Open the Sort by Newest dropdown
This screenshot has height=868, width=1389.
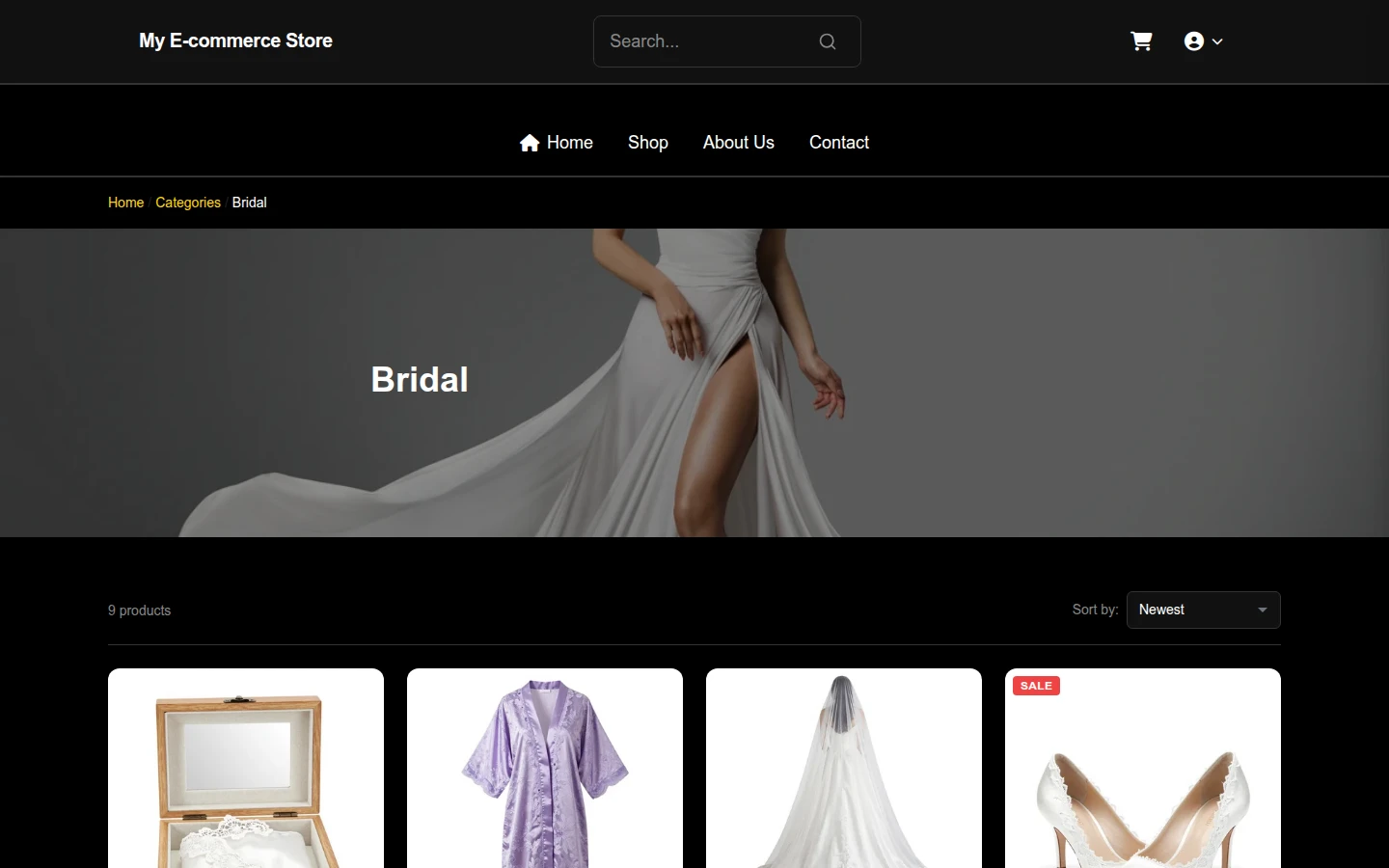coord(1204,610)
